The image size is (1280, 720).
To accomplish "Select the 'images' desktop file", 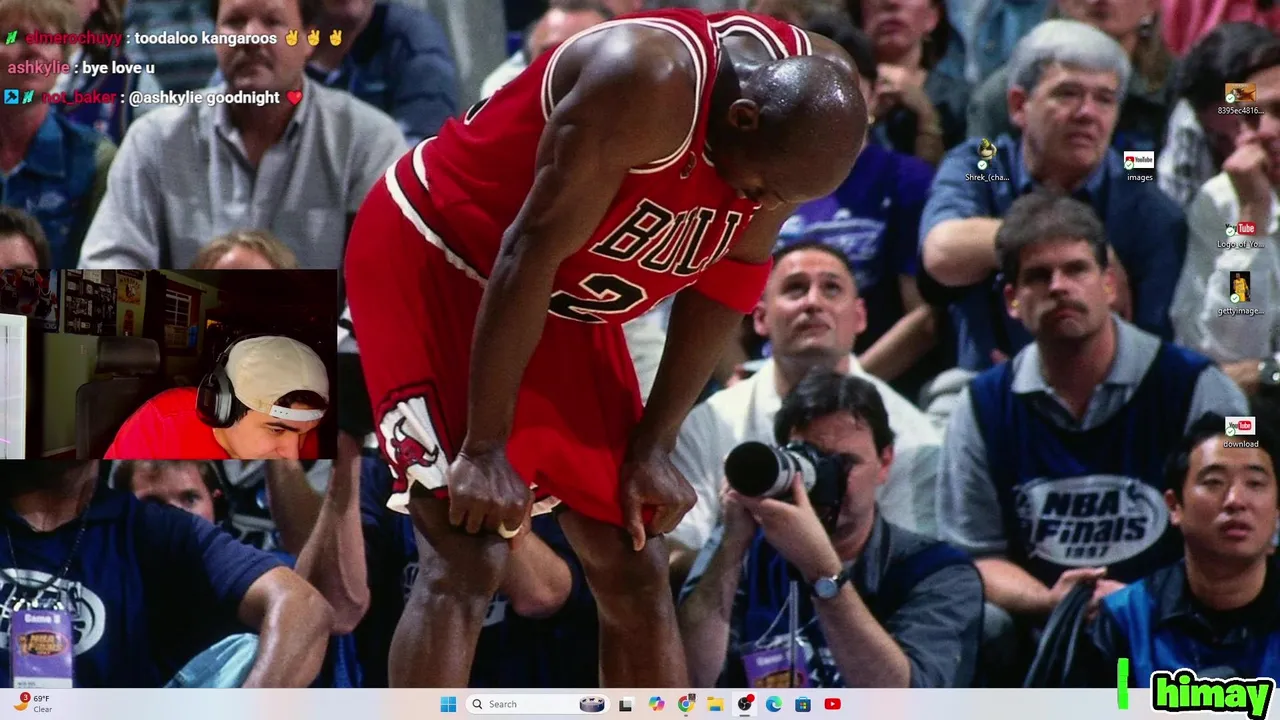I will pos(1139,166).
